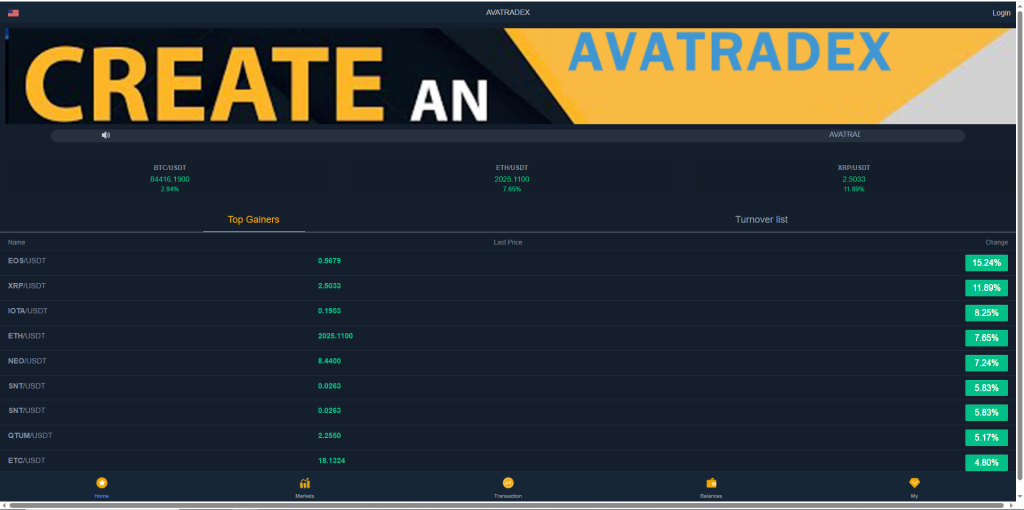Select the EOS/USDT row
Viewport: 1024px width, 510px height.
pyautogui.click(x=507, y=263)
